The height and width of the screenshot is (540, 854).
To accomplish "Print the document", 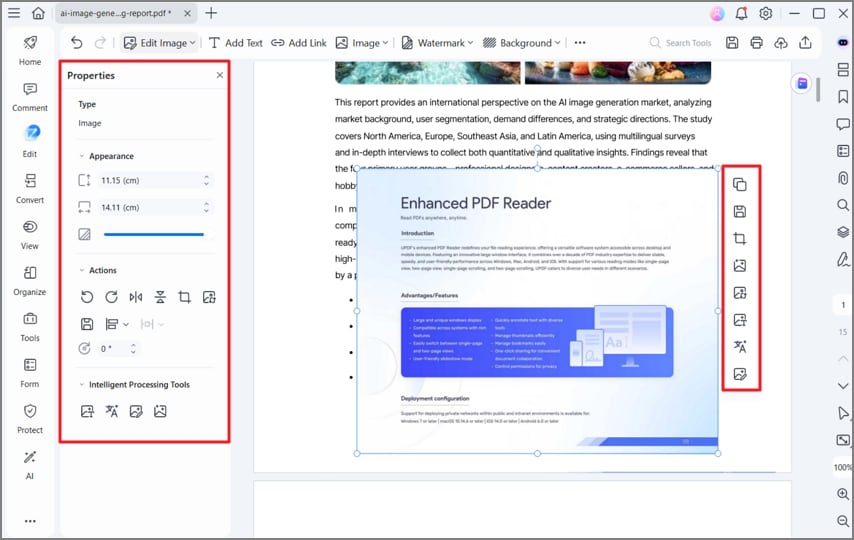I will (x=757, y=43).
